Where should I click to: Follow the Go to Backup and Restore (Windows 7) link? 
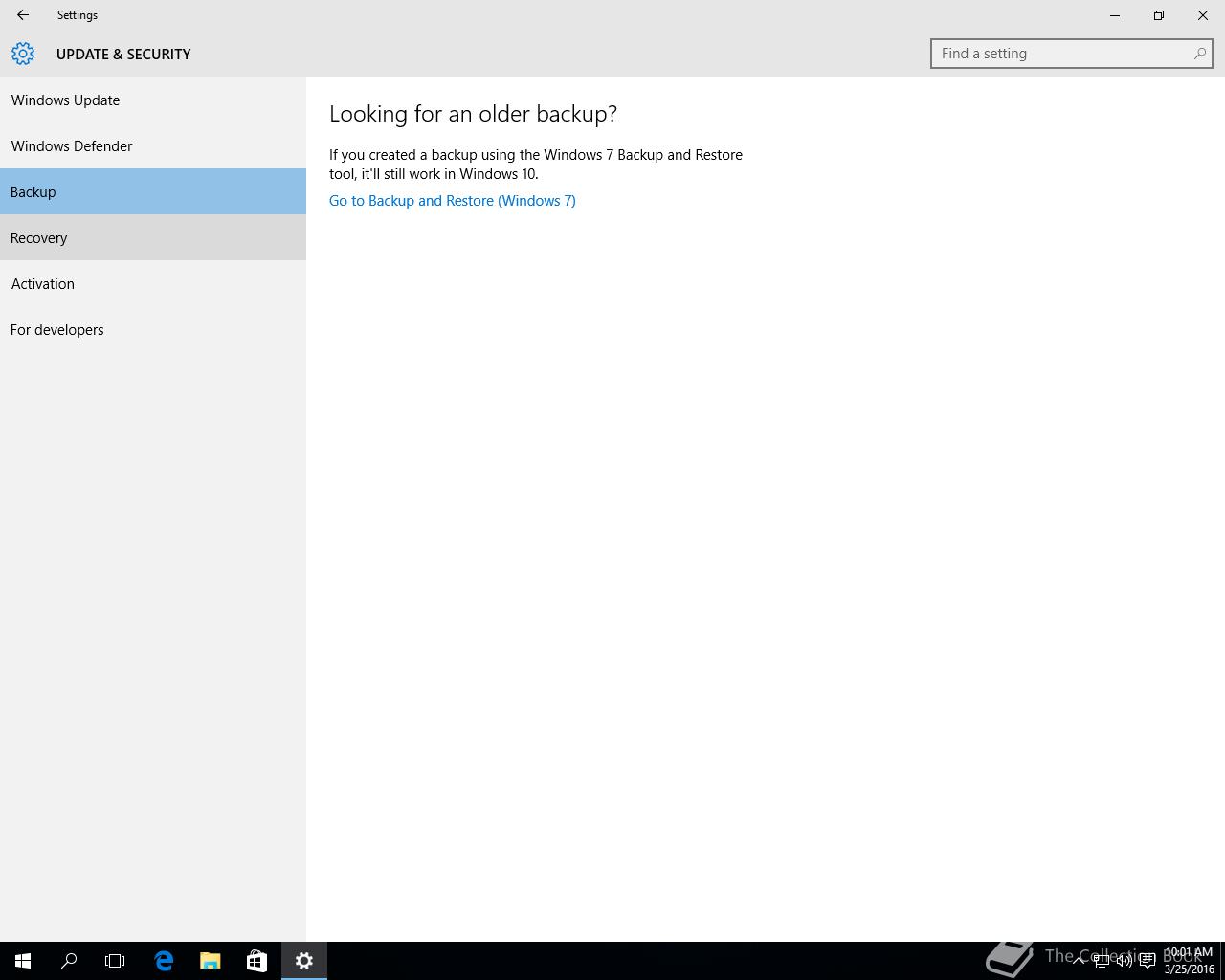point(453,200)
